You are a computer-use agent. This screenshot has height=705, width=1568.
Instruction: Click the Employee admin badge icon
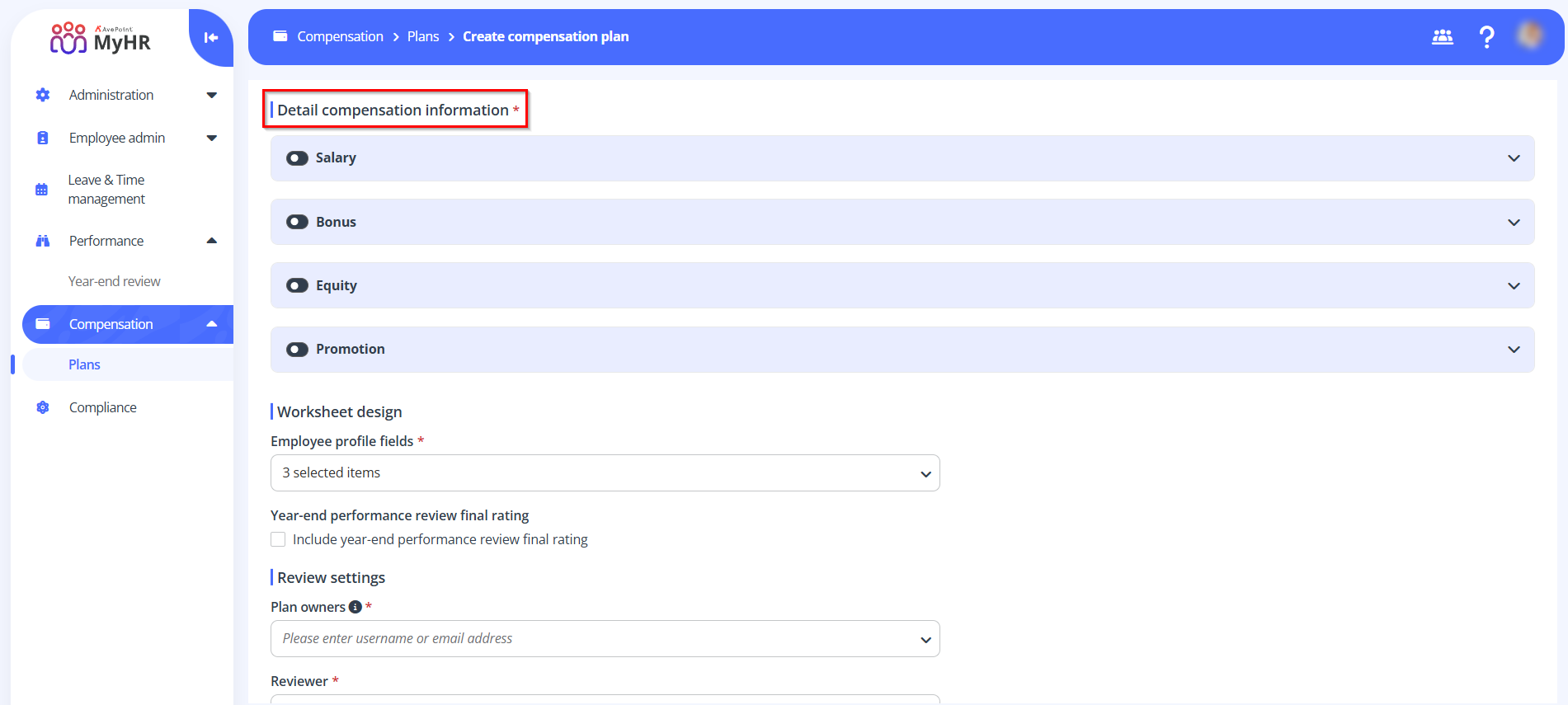(x=43, y=138)
